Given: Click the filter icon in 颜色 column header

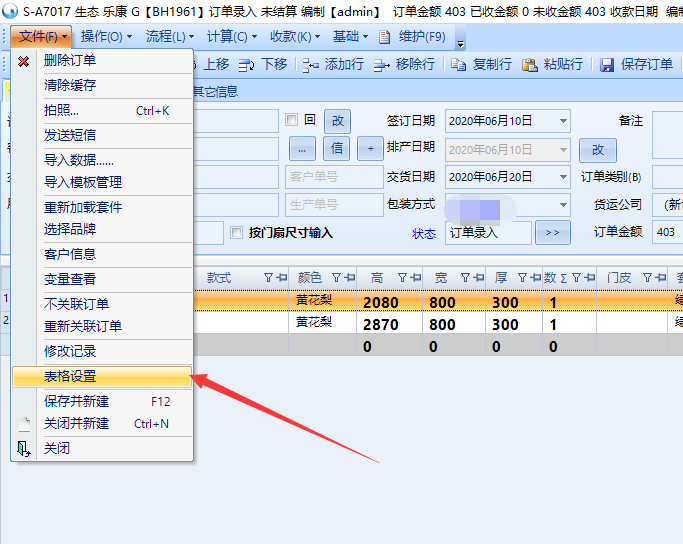Looking at the screenshot, I should click(336, 278).
